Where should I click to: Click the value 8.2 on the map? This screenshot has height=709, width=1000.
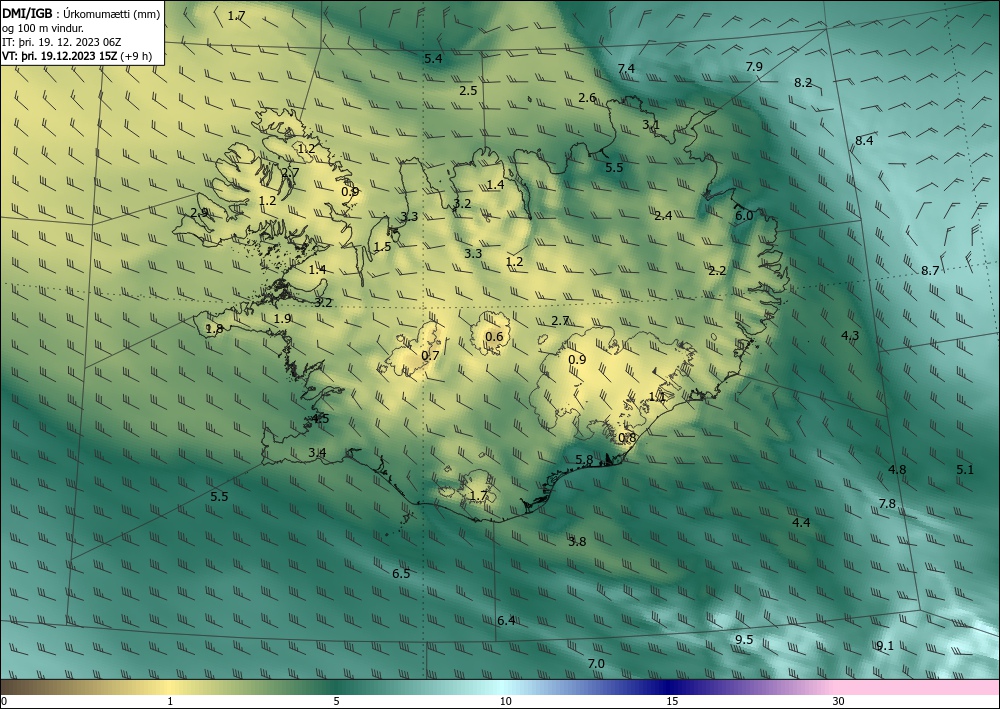[803, 82]
